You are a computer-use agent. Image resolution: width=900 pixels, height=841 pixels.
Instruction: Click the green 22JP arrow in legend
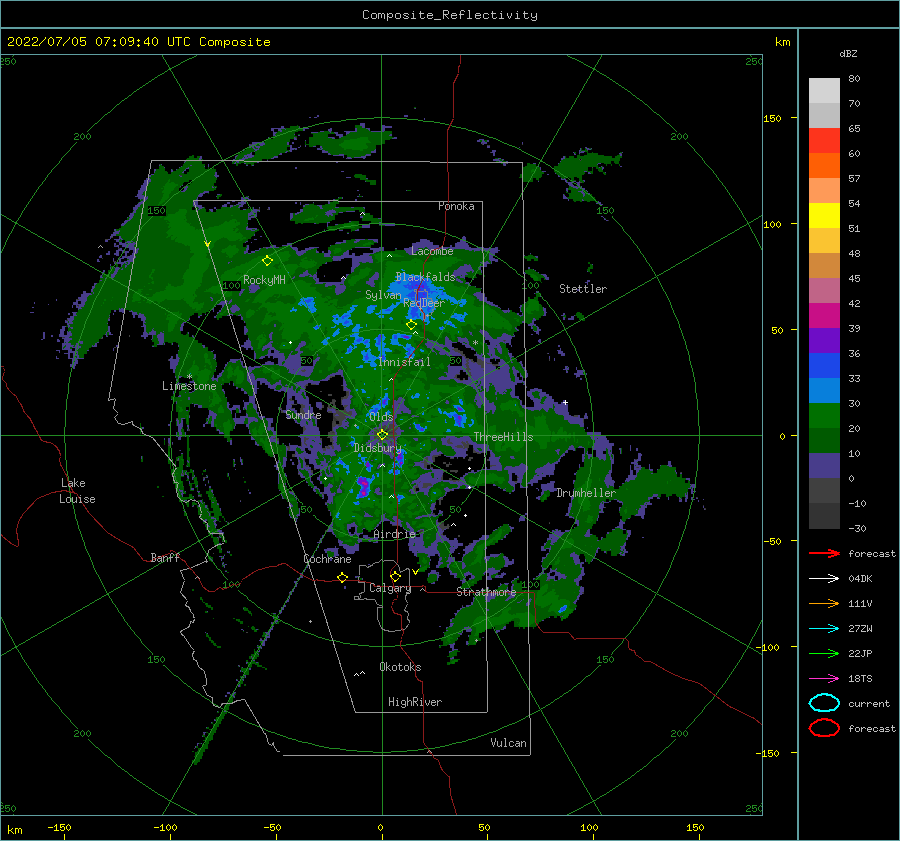(824, 653)
